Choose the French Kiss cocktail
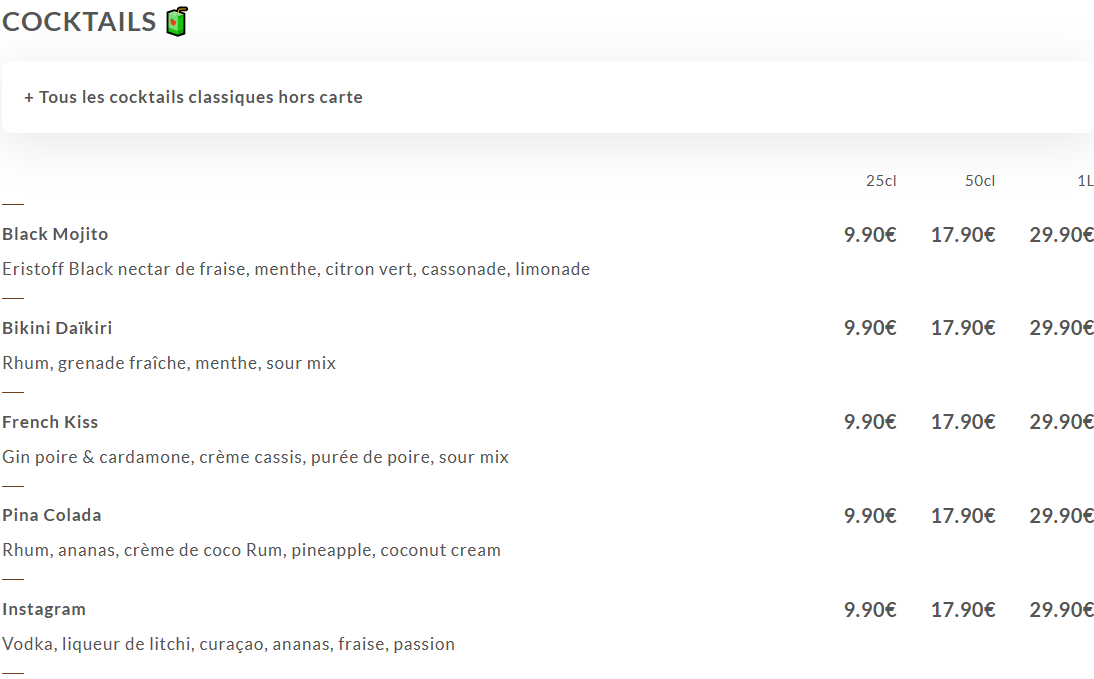1094x679 pixels. point(50,422)
